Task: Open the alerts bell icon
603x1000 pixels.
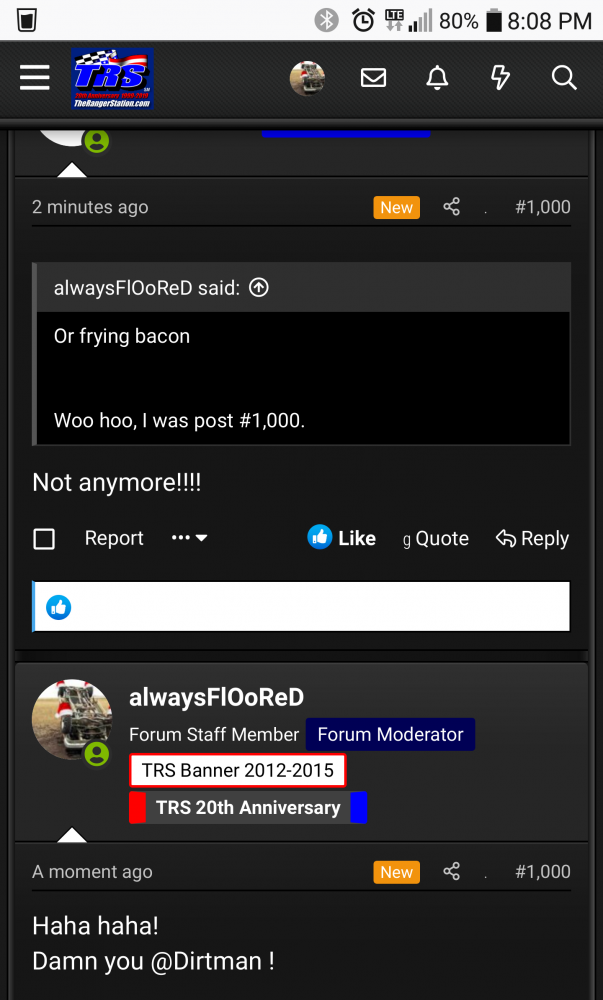Action: click(437, 78)
